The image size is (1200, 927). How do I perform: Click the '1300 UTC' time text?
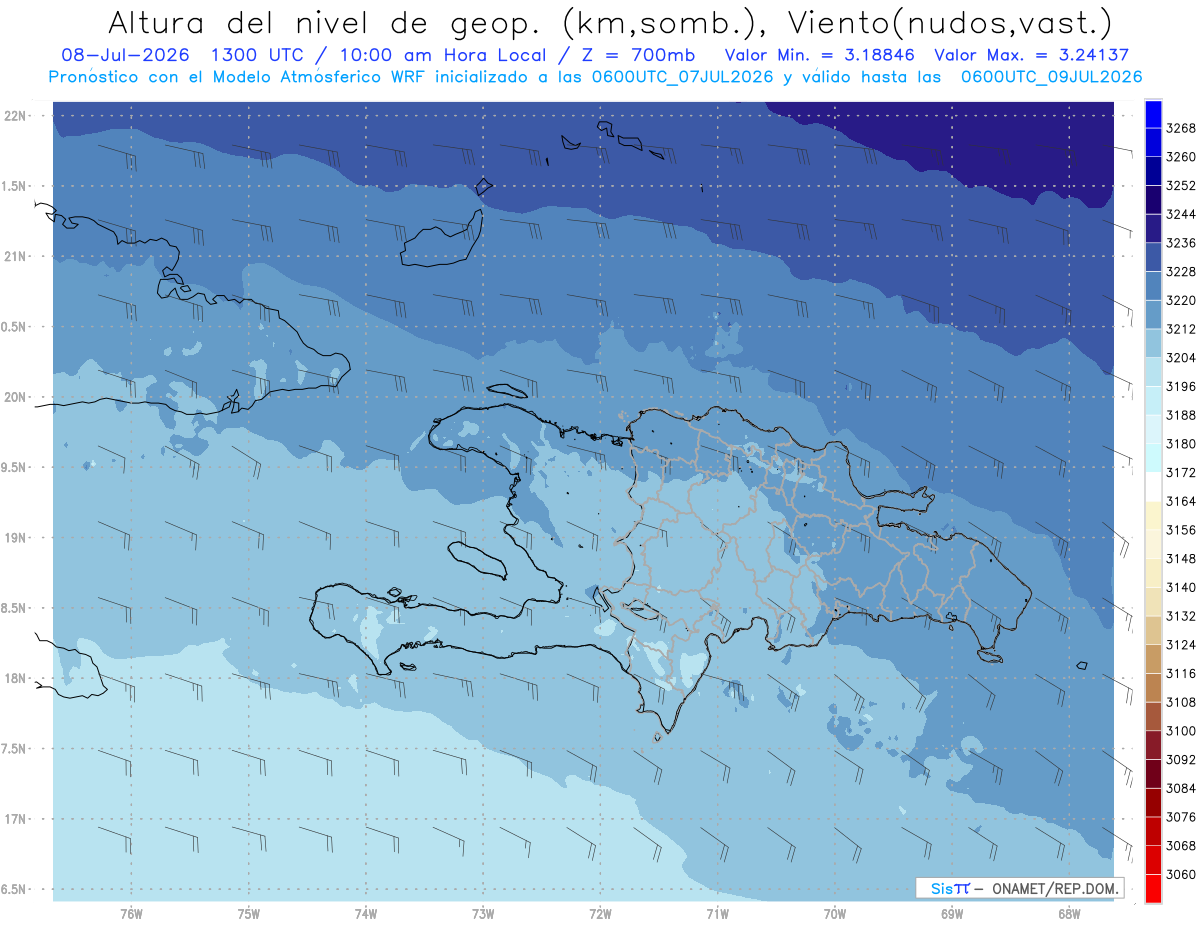click(259, 56)
